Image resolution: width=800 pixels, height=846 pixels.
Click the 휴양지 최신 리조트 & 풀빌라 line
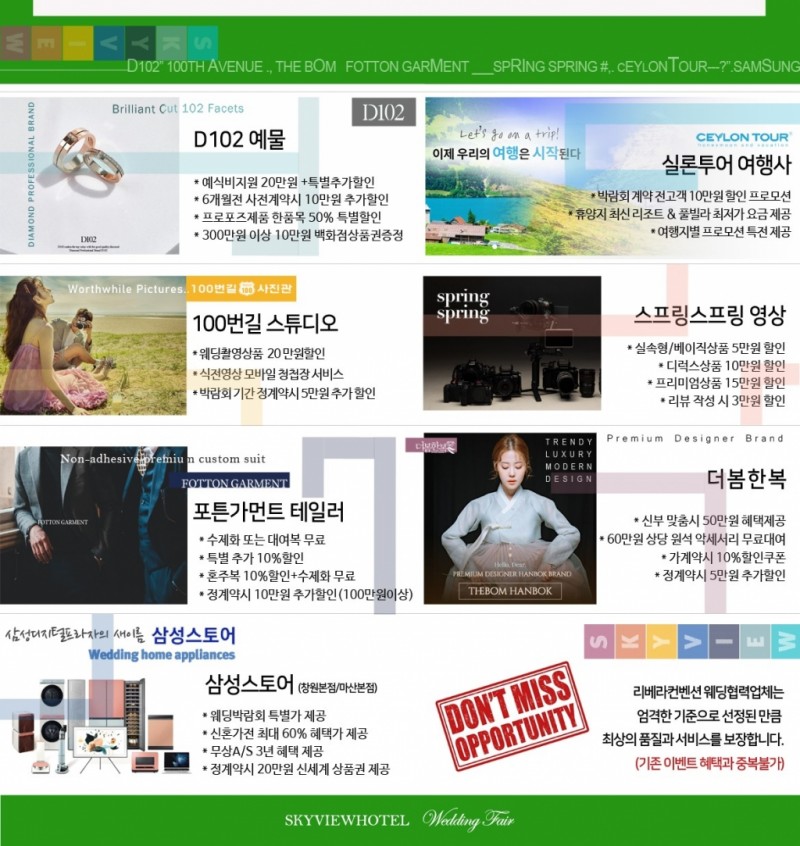(x=680, y=214)
